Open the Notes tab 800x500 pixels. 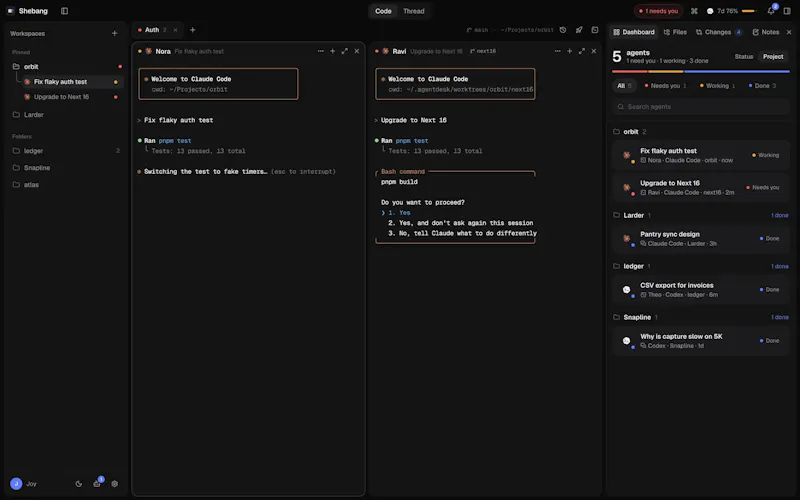point(765,32)
